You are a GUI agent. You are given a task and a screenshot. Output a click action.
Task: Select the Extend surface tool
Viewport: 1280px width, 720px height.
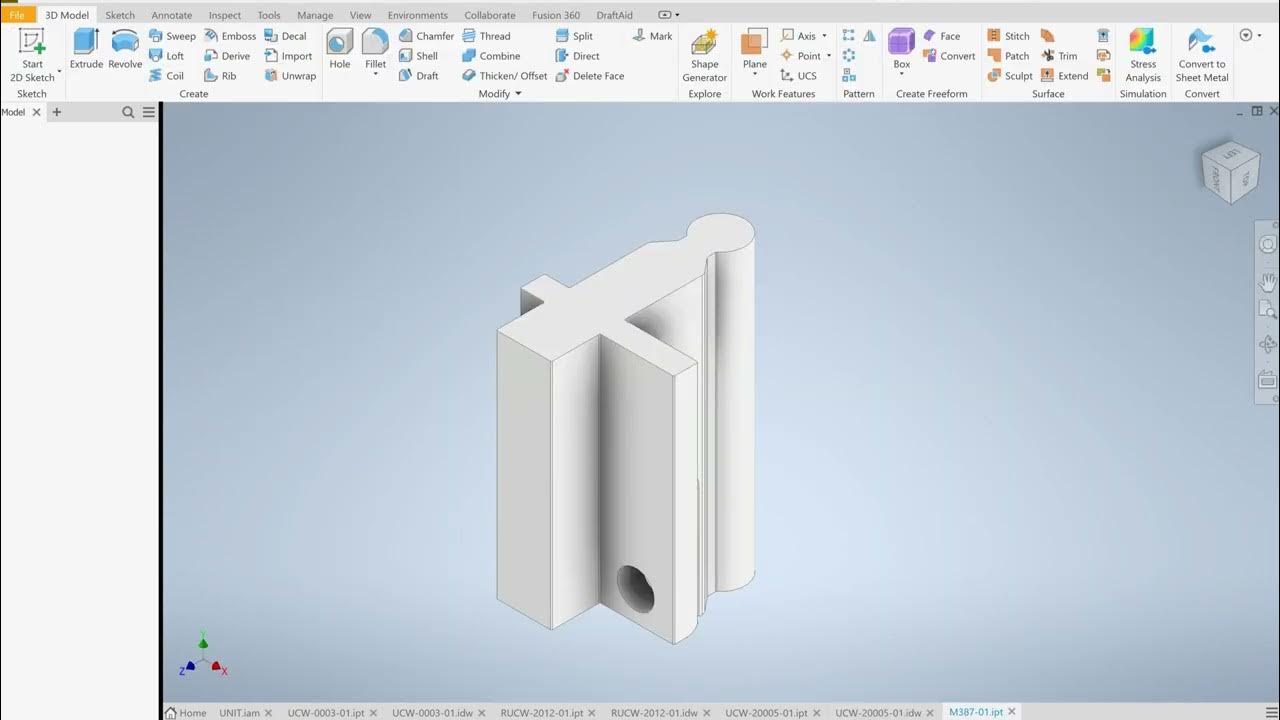(1064, 76)
